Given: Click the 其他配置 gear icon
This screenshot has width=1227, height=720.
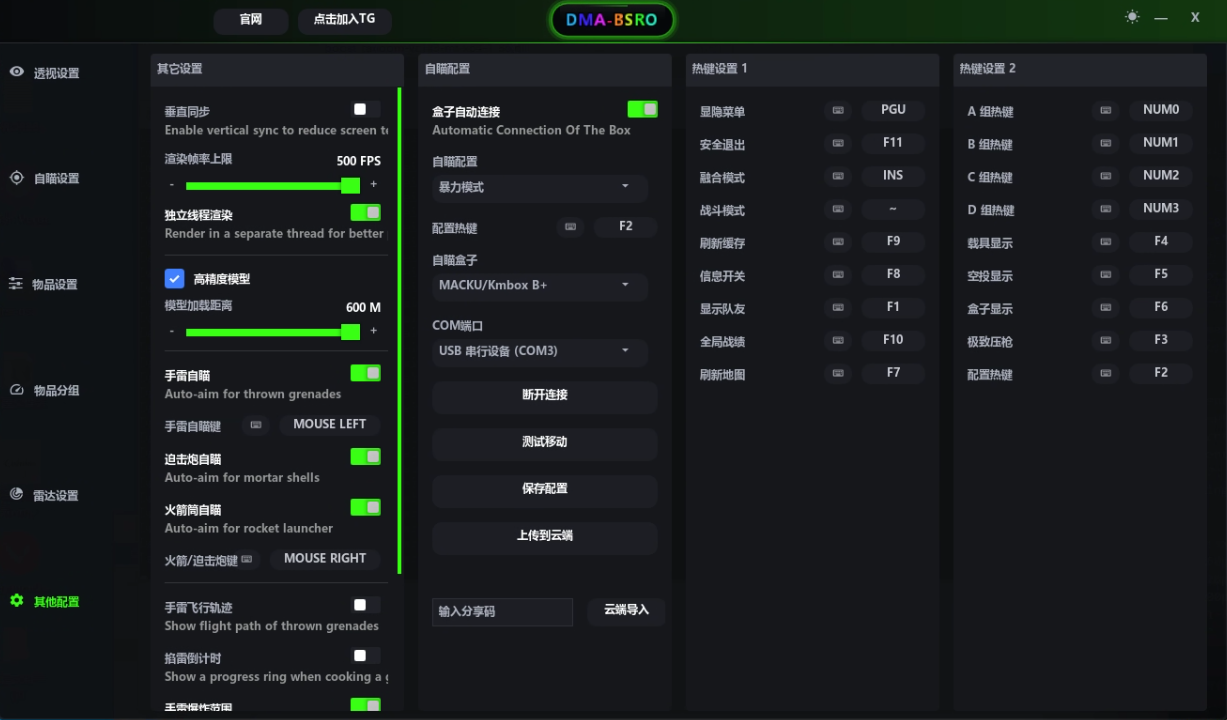Looking at the screenshot, I should 17,601.
